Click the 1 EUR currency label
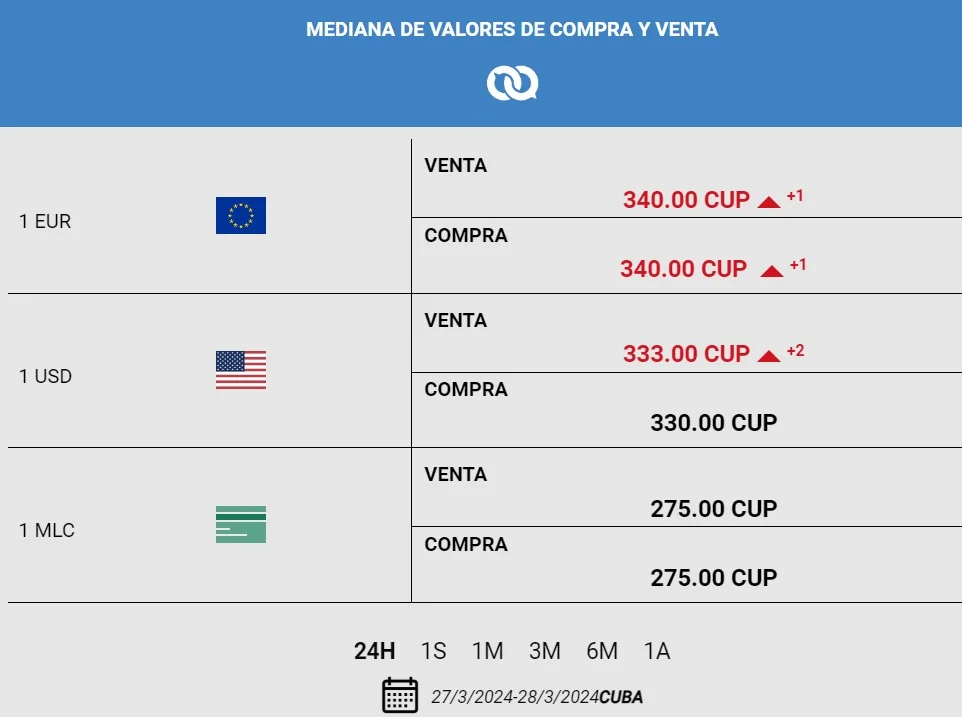Viewport: 962px width, 717px height. [x=45, y=221]
